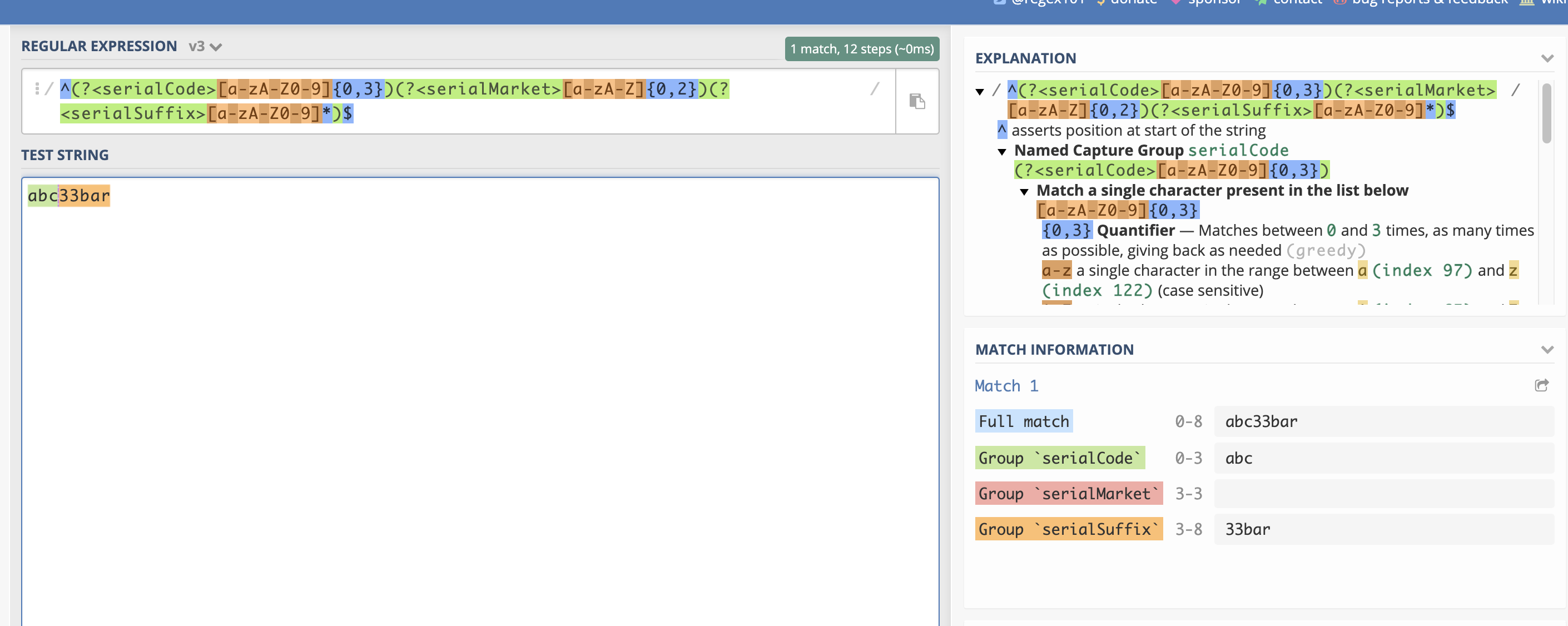Open regex flags via the trailing slash
1568x626 pixels.
click(875, 89)
